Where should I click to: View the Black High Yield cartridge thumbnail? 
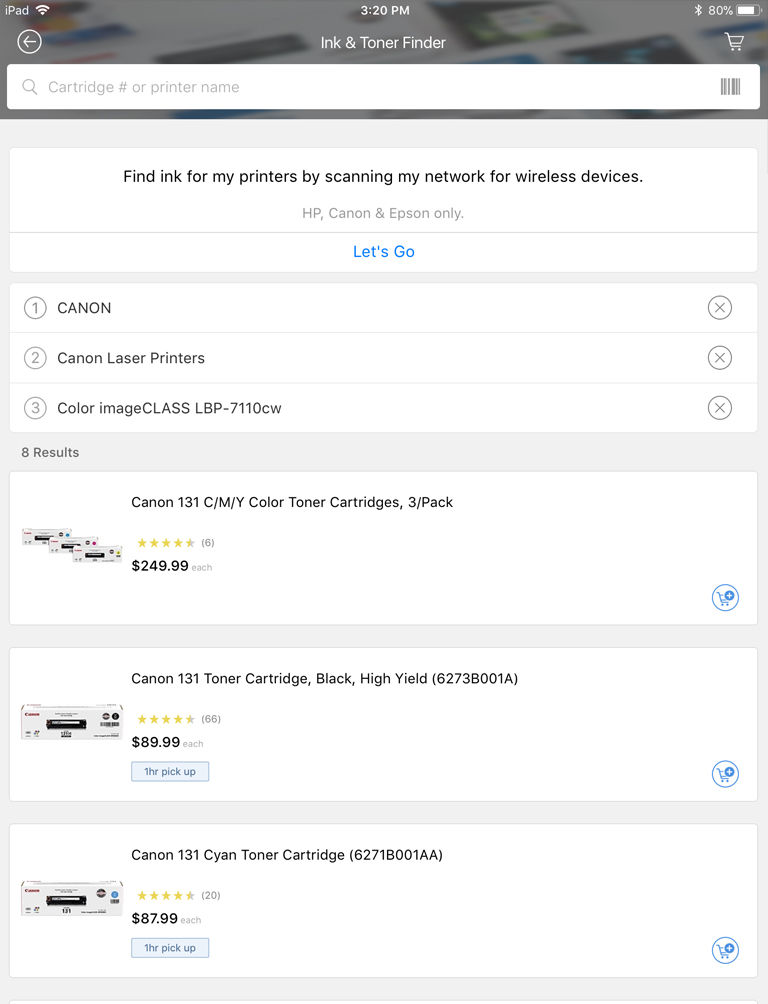pos(72,722)
